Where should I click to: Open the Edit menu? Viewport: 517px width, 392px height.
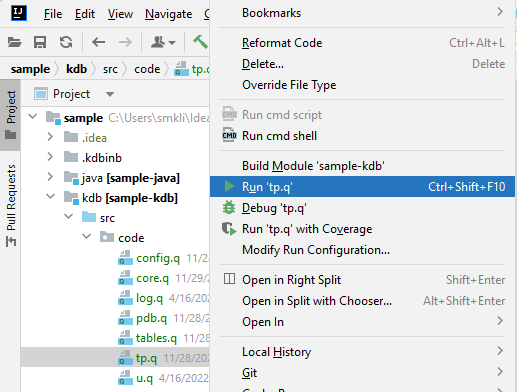85,14
